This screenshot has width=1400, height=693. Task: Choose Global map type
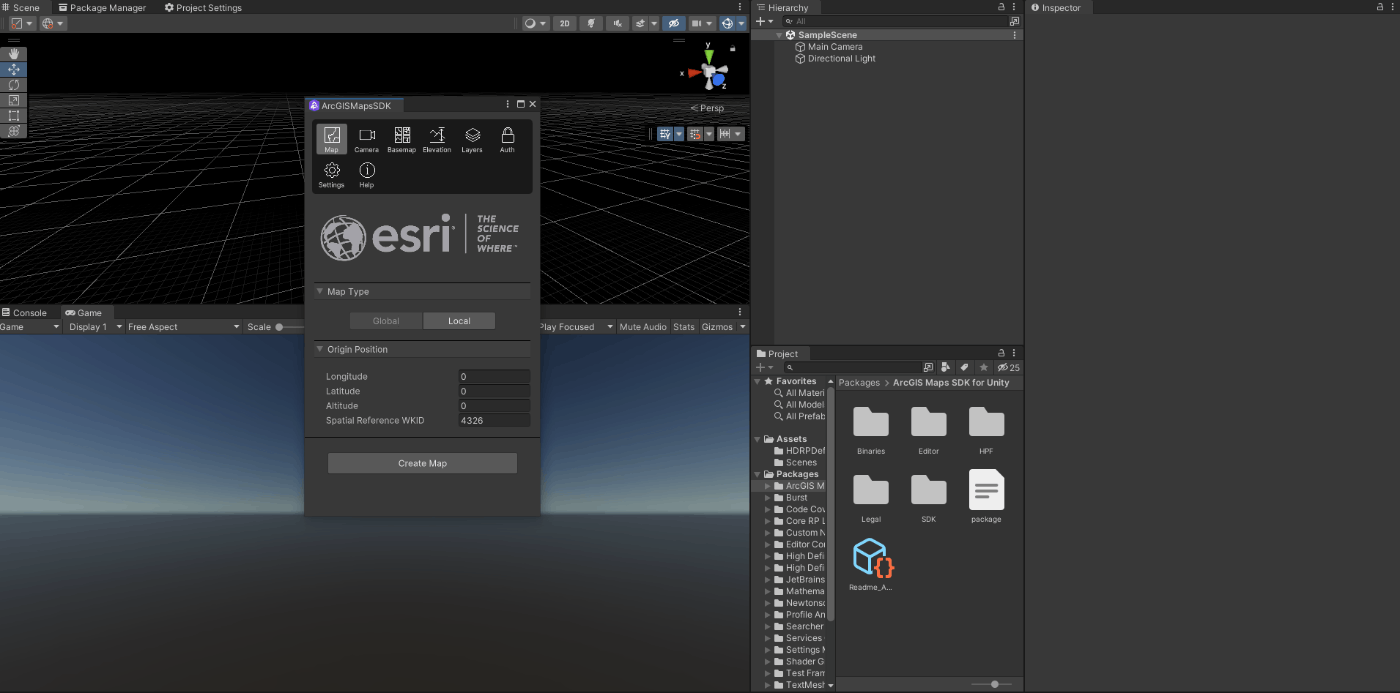click(386, 321)
